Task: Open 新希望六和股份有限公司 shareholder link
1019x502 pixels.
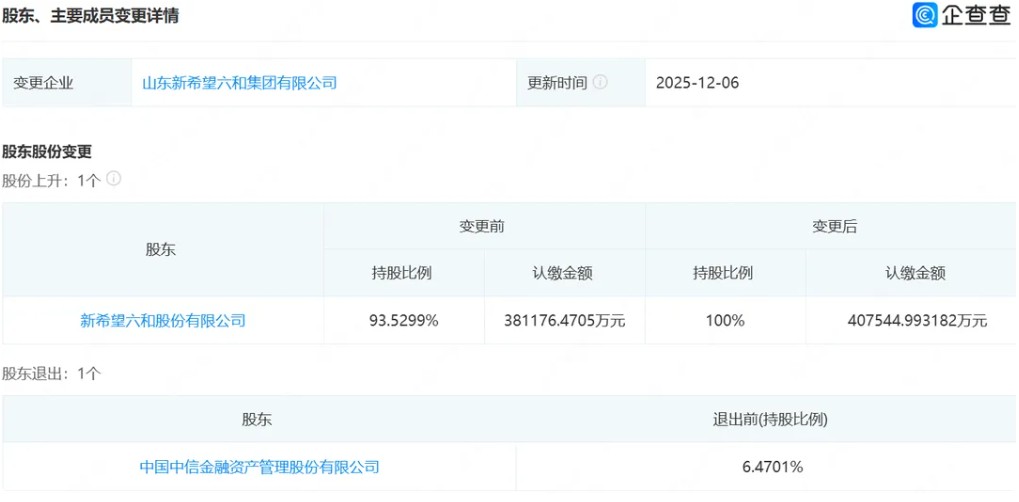Action: click(163, 321)
